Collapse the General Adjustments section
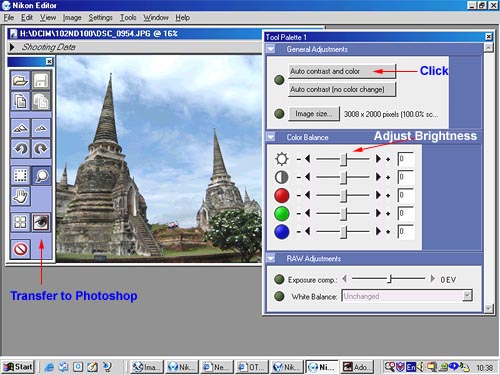The width and height of the screenshot is (500, 375). point(271,49)
